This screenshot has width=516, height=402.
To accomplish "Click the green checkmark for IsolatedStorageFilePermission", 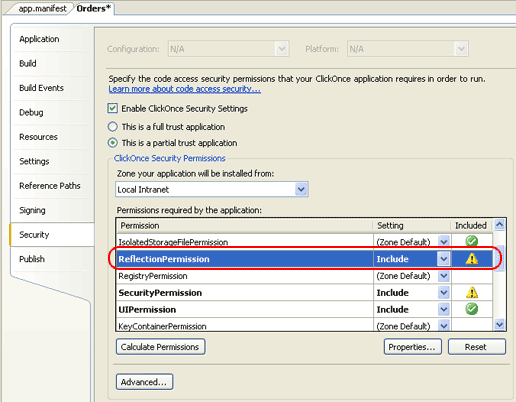I will (471, 241).
